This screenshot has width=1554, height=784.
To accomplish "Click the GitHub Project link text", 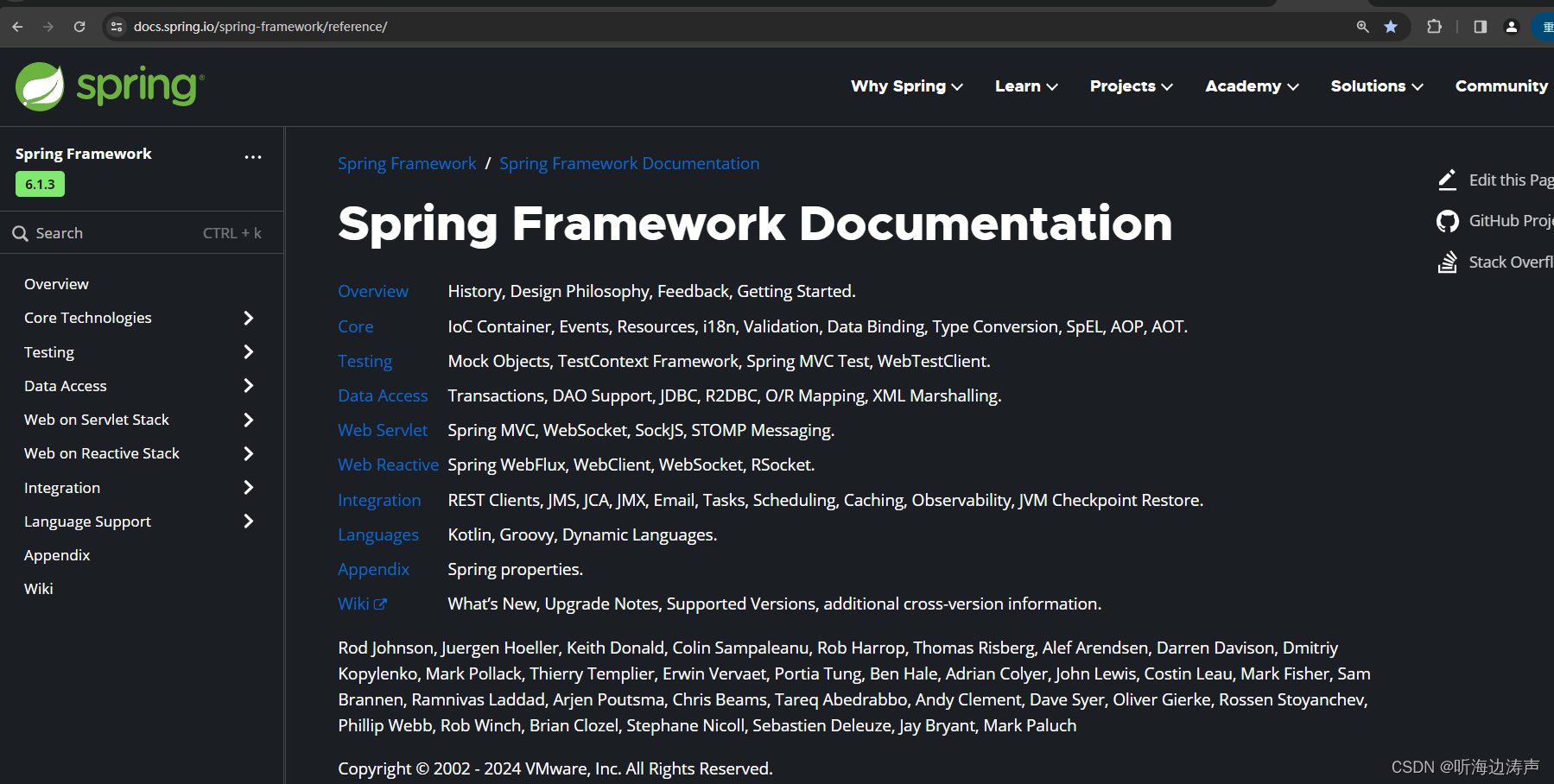I will pyautogui.click(x=1512, y=221).
